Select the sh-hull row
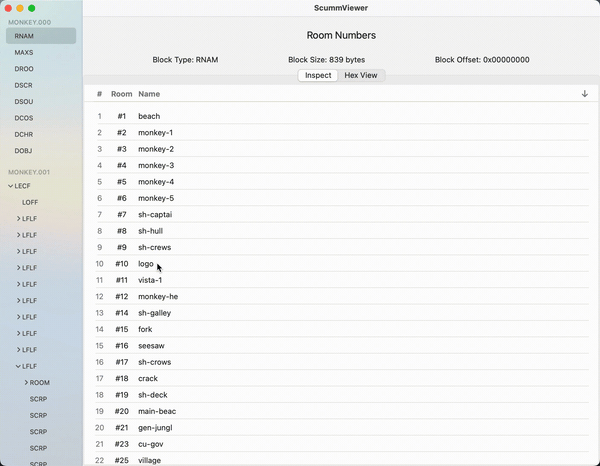600x466 pixels. [x=342, y=231]
